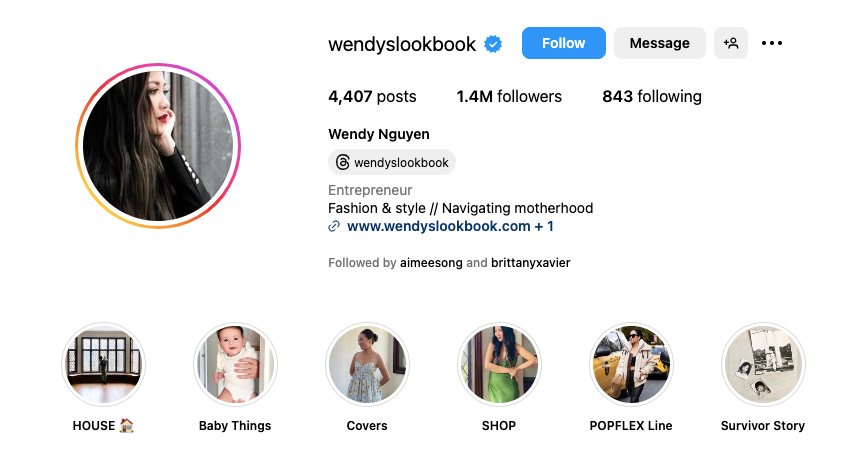This screenshot has width=858, height=455.
Task: Click the link icon beside website URL
Action: click(x=334, y=227)
